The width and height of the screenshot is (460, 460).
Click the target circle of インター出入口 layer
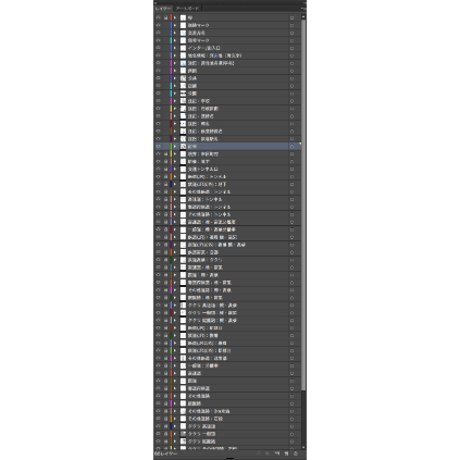[x=292, y=48]
